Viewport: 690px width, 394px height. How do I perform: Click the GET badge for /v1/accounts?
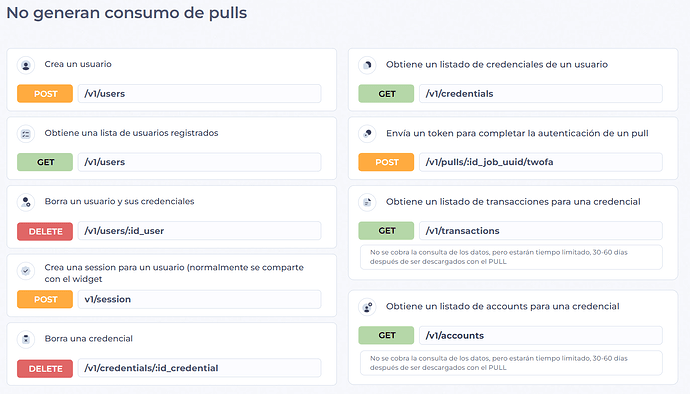[x=386, y=335]
